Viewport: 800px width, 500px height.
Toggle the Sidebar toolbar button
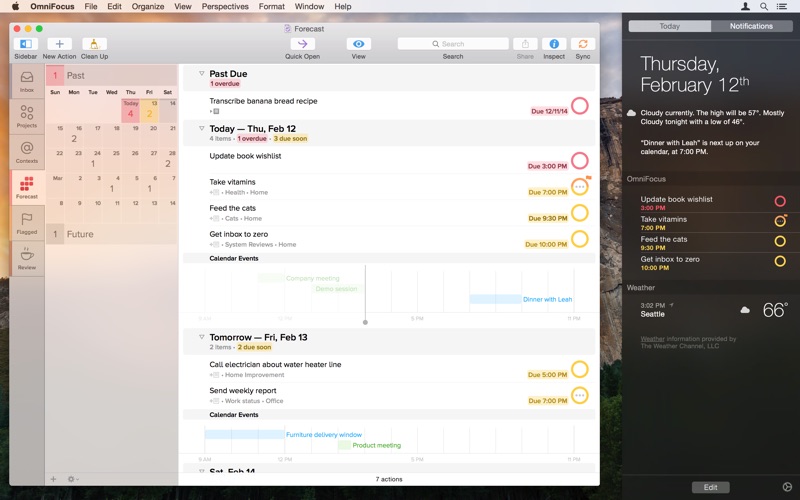(x=26, y=44)
